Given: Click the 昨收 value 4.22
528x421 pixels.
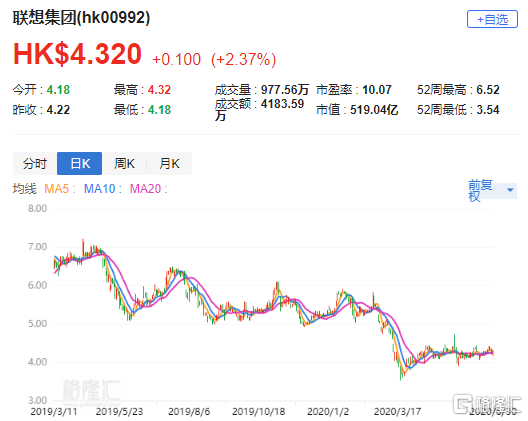Looking at the screenshot, I should click(58, 110).
